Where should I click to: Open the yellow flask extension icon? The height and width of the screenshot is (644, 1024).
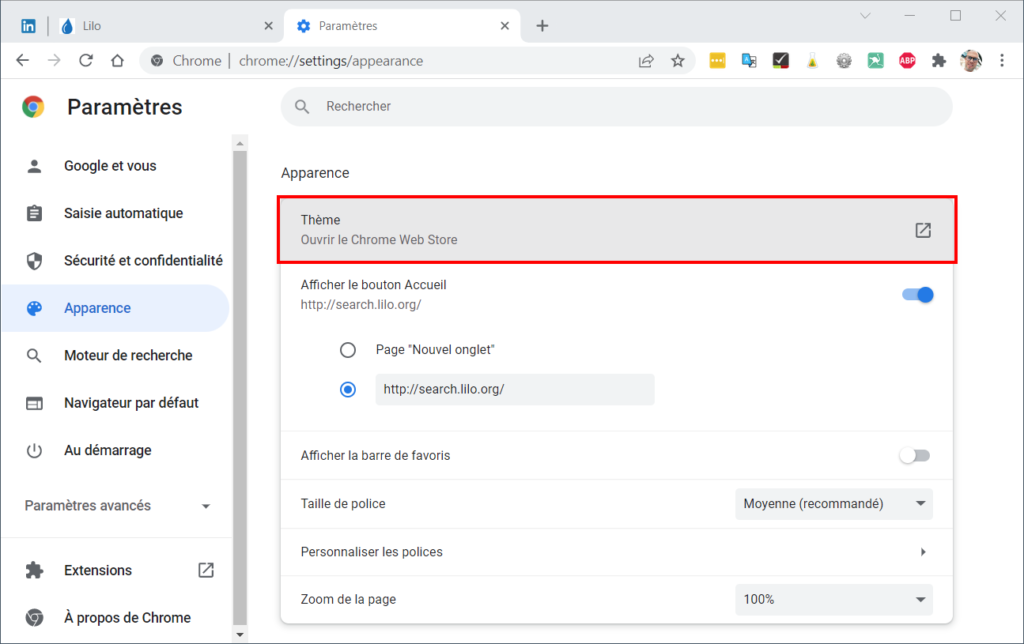[x=812, y=61]
